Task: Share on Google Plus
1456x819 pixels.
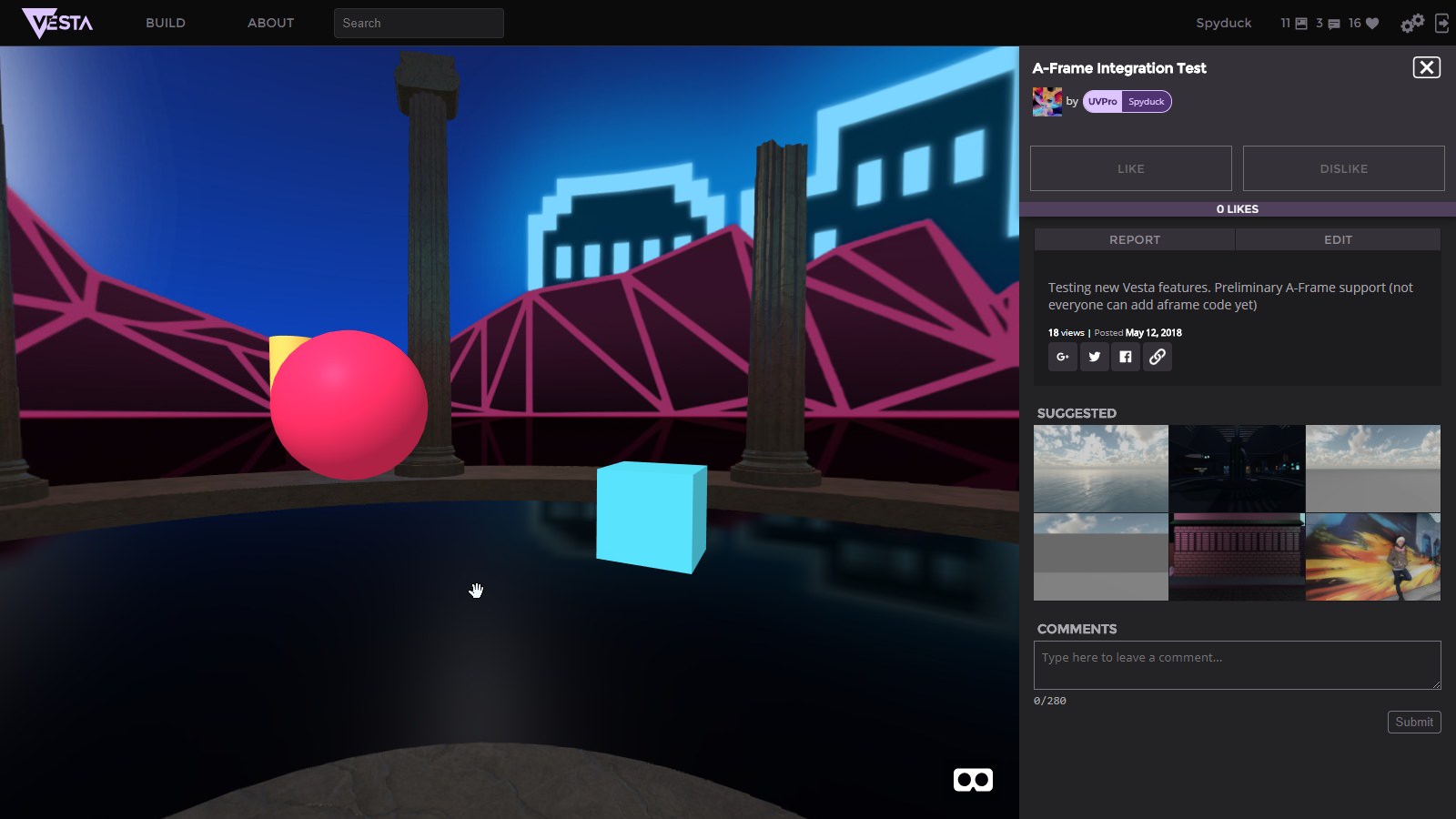Action: pyautogui.click(x=1063, y=357)
